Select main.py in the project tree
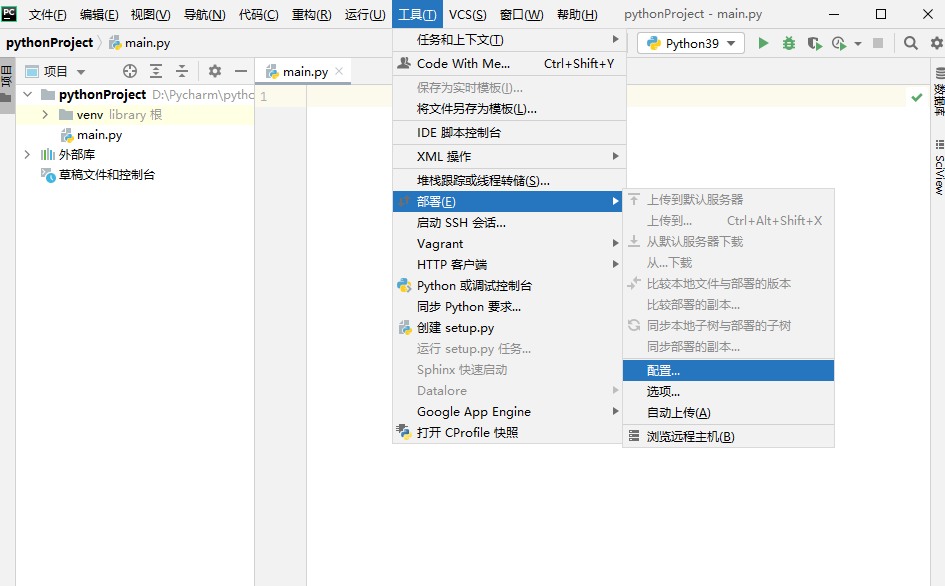Viewport: 945px width, 586px height. 100,134
